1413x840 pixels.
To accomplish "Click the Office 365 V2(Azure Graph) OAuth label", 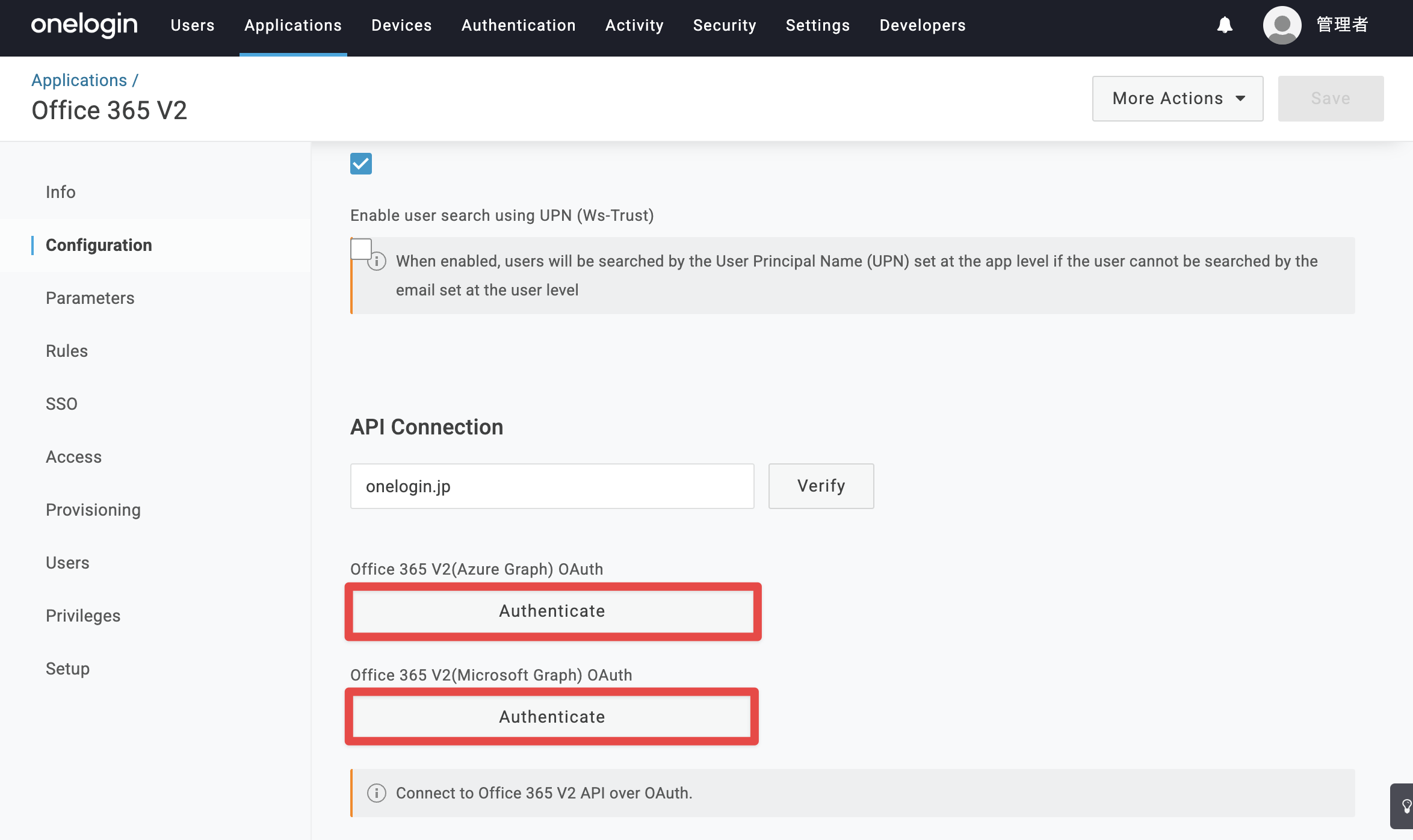I will [477, 569].
